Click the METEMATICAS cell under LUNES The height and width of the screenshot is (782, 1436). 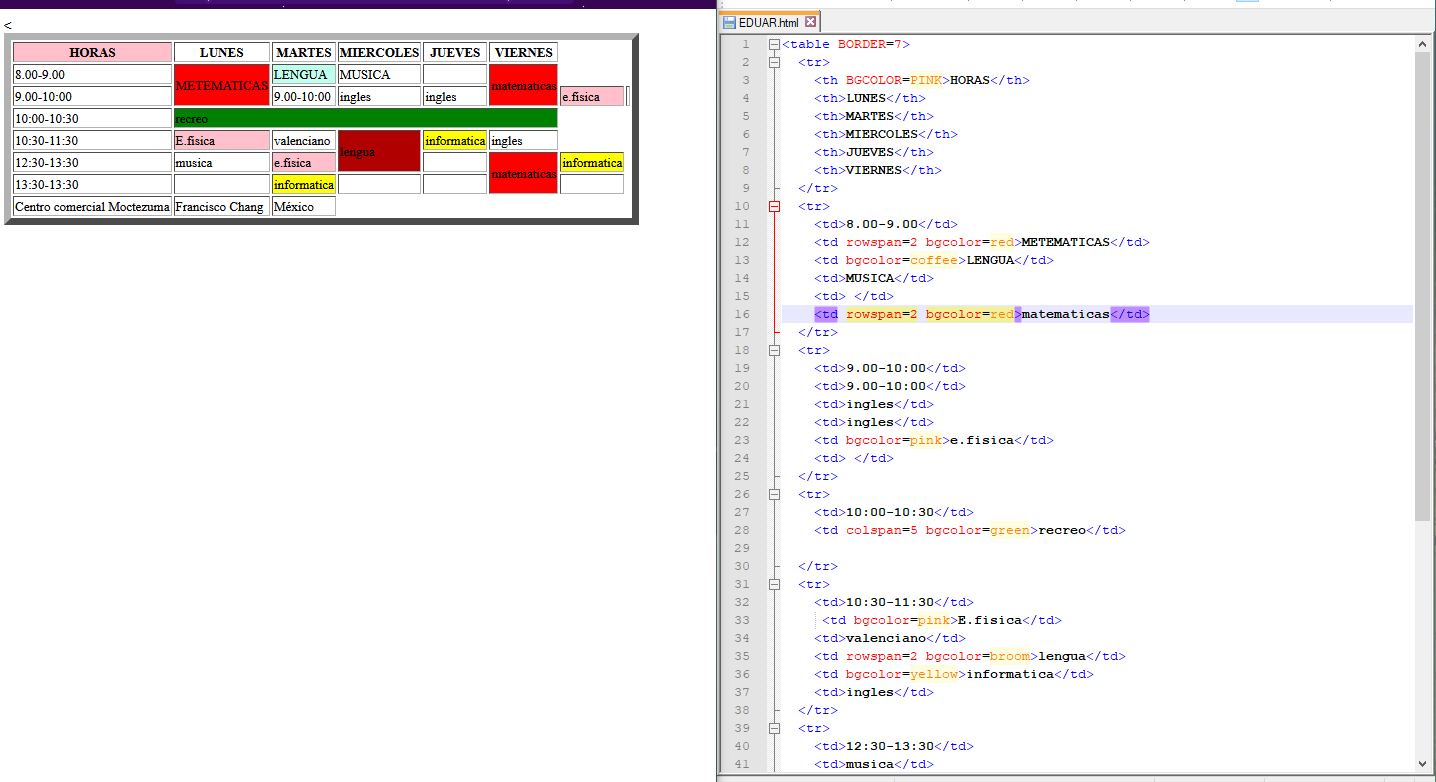[x=222, y=86]
